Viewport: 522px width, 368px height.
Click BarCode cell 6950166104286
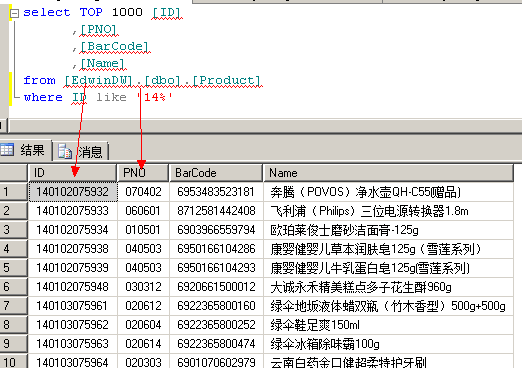[216, 249]
